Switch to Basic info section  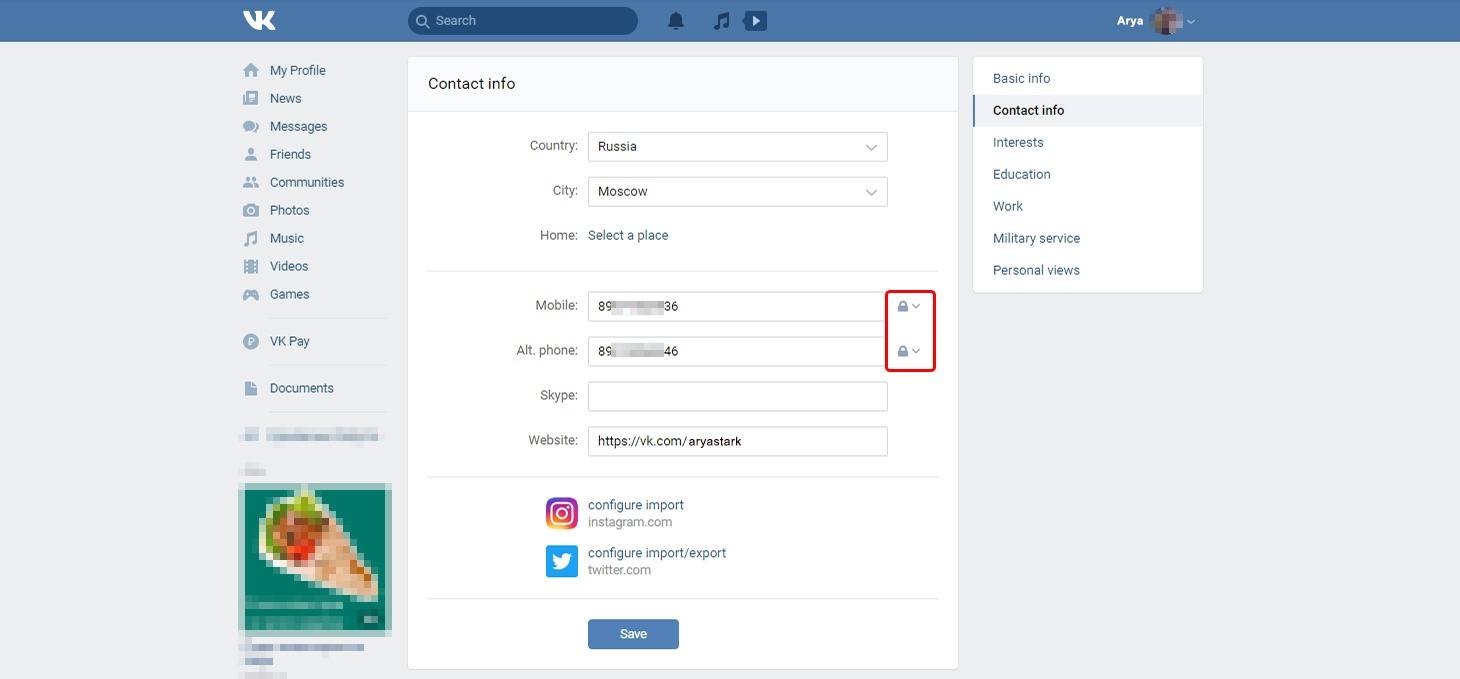pyautogui.click(x=1088, y=78)
